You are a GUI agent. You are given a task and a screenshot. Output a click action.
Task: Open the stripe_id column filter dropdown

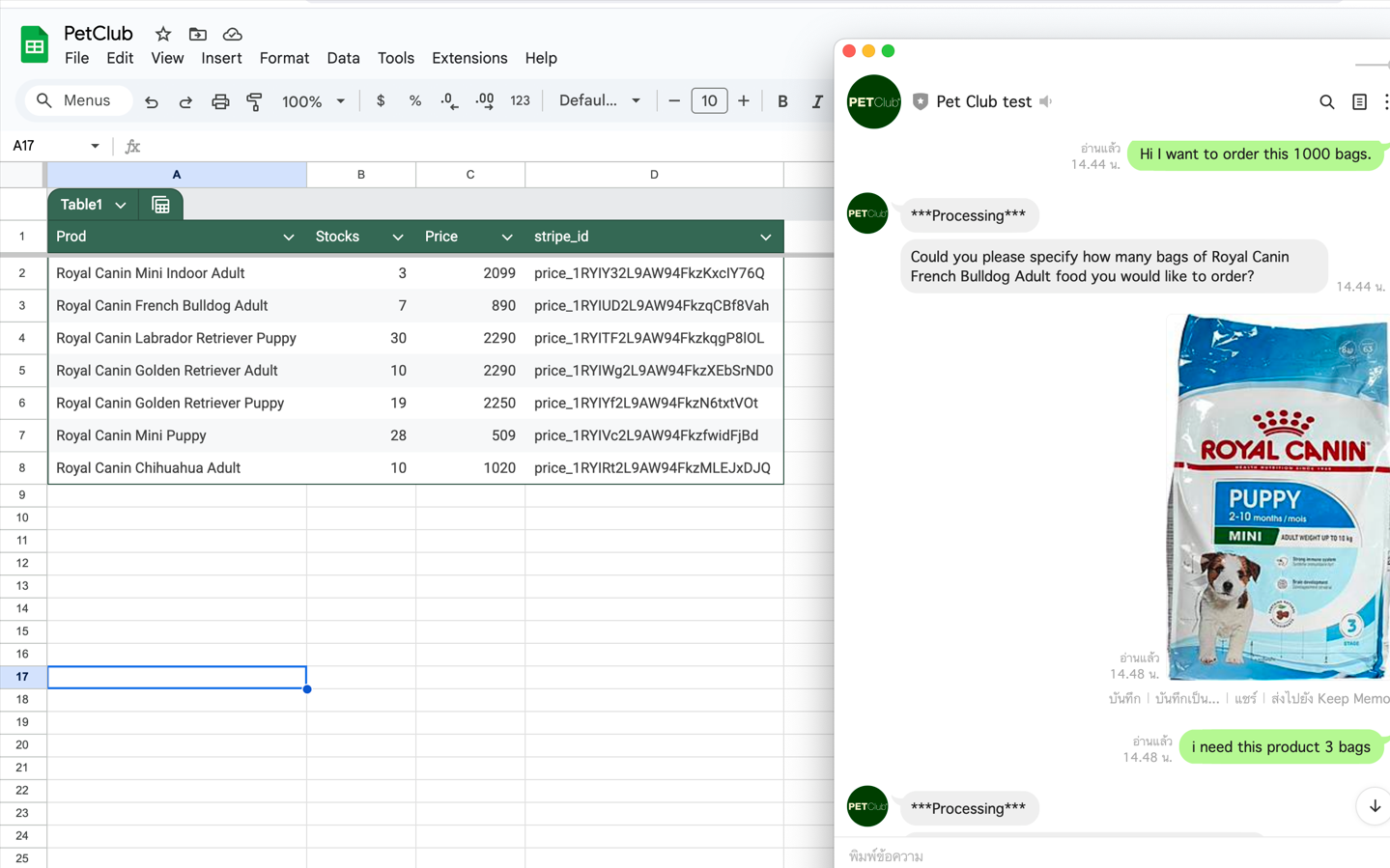point(765,237)
